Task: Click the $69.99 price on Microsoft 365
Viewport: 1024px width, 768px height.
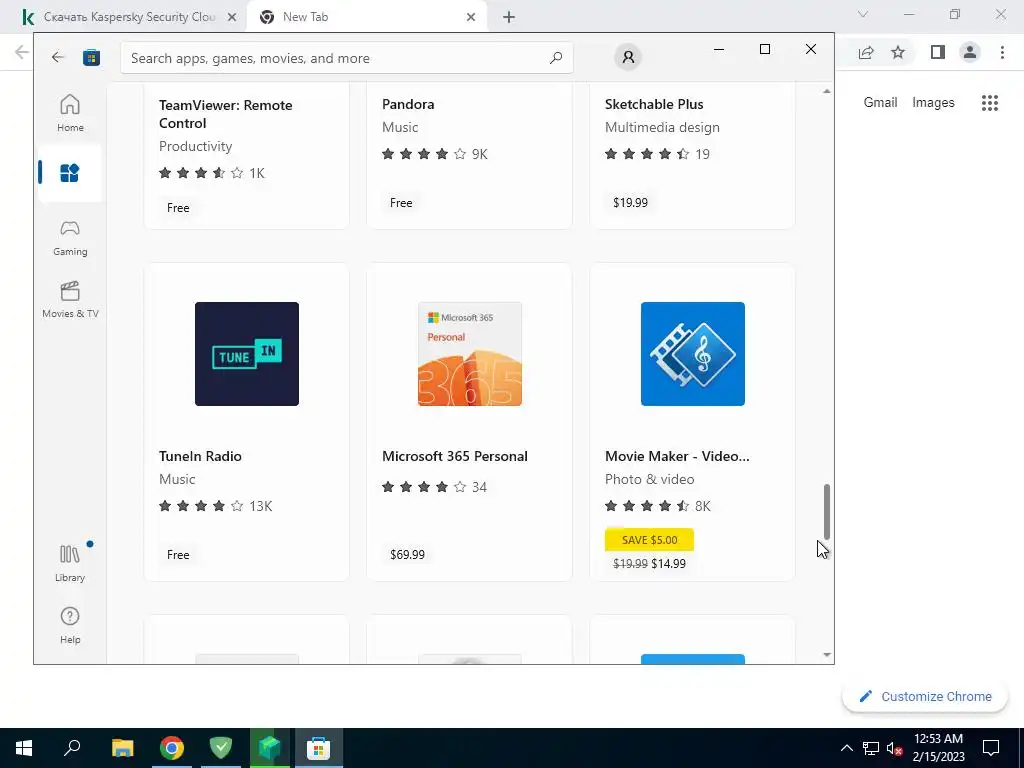Action: 407,554
